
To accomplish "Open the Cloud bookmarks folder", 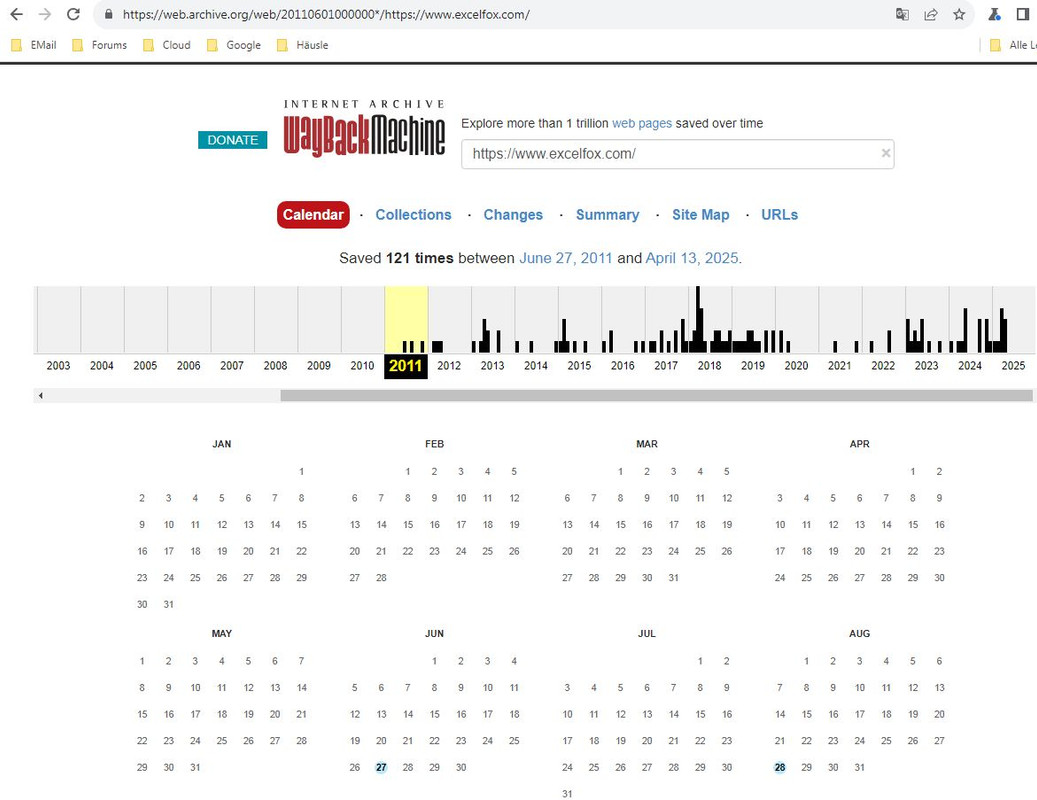I will tap(167, 45).
